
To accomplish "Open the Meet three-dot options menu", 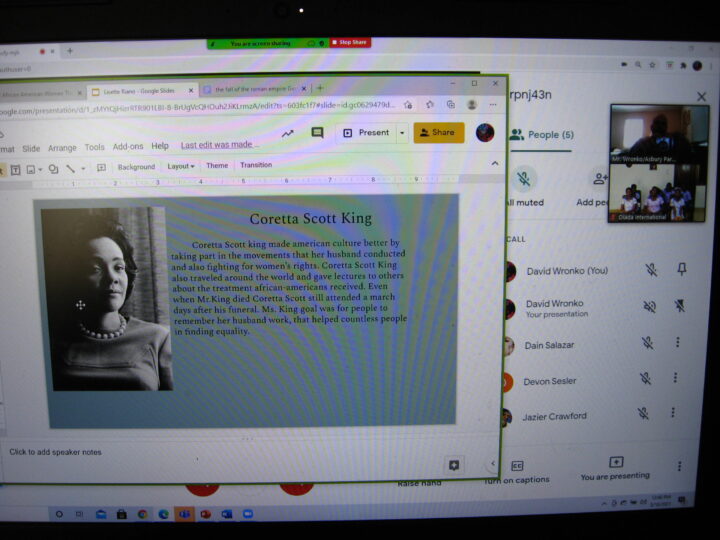I will (679, 466).
